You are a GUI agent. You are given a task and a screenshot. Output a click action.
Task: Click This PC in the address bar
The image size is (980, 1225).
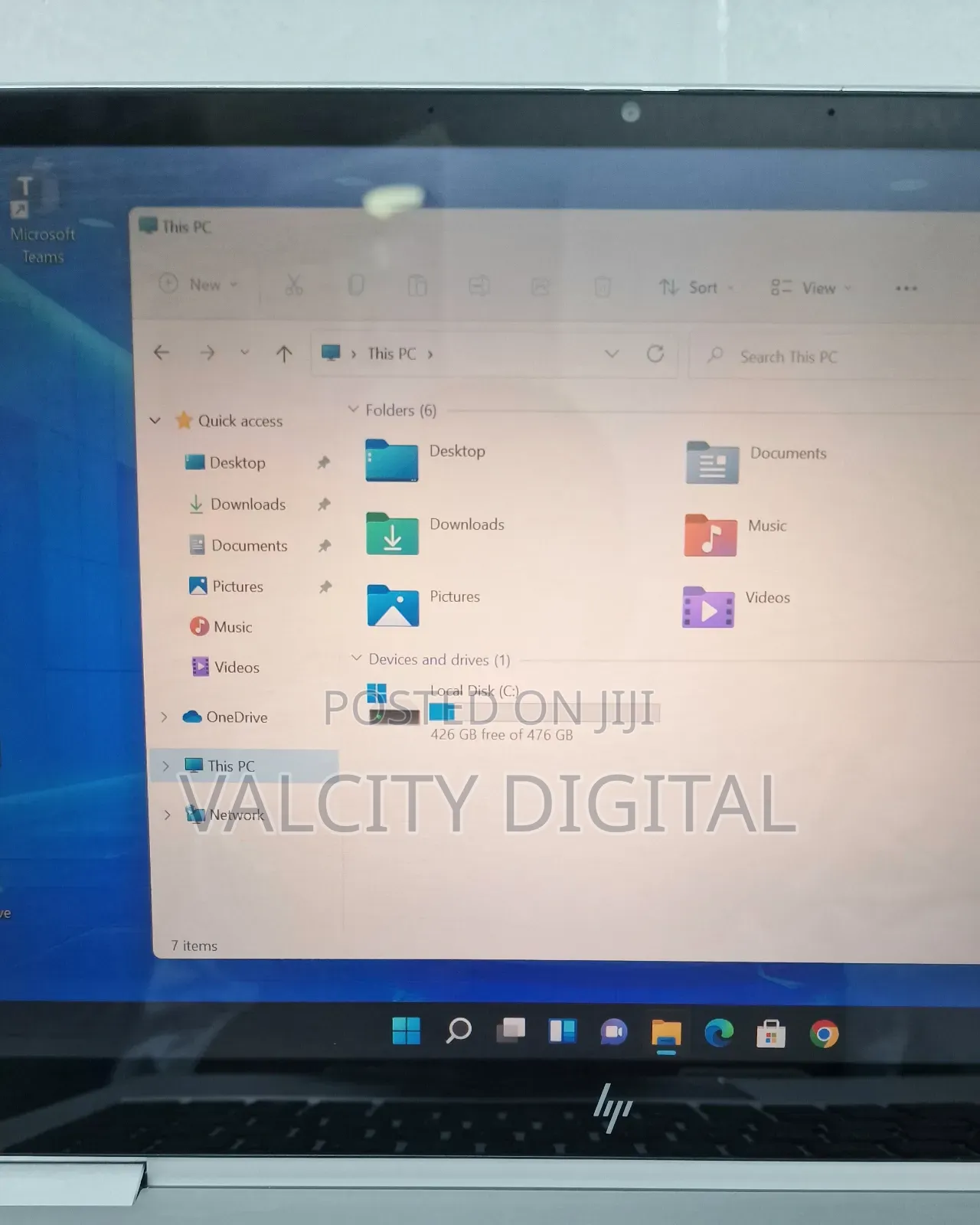(x=392, y=354)
